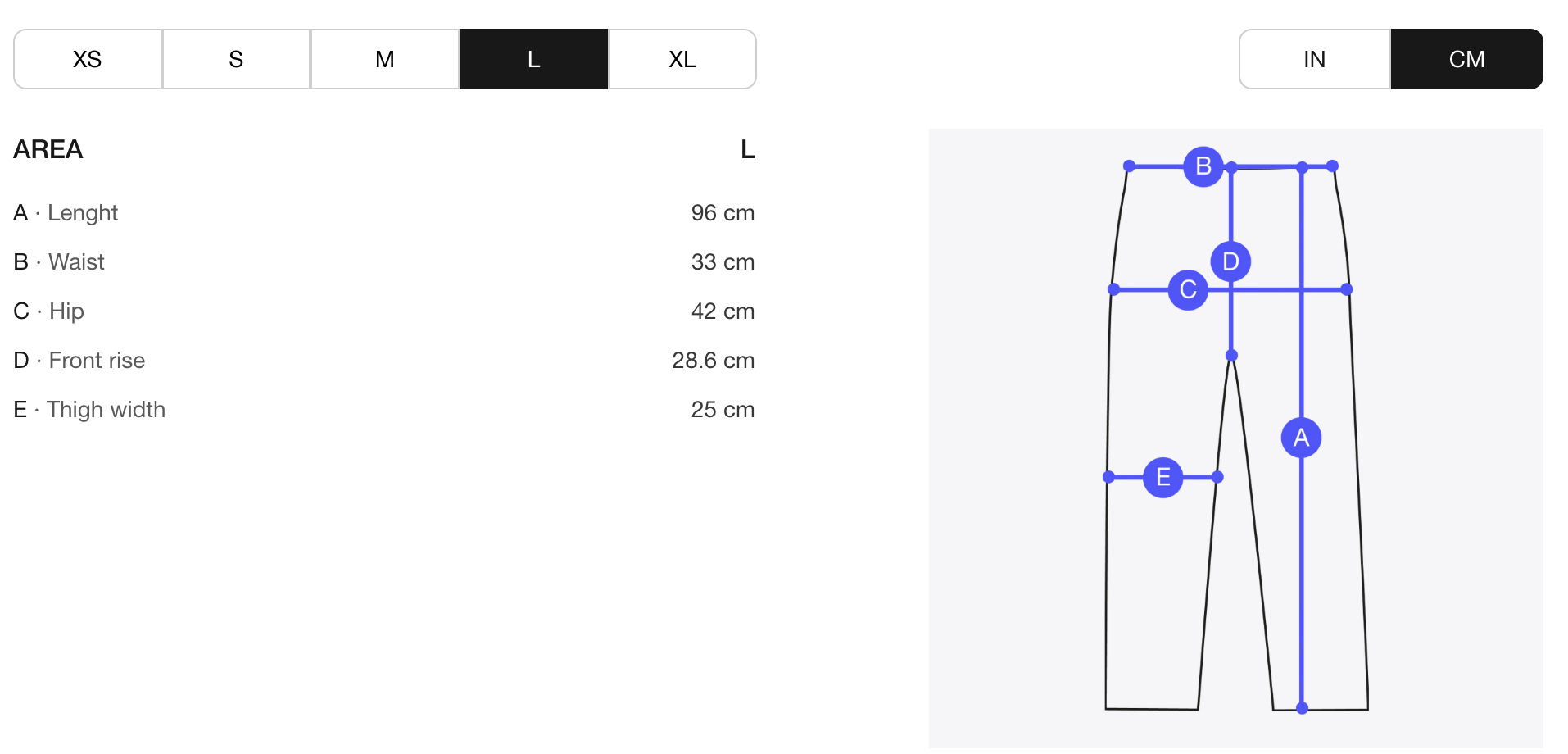
Task: Click the 28.6 cm front rise value
Action: point(713,361)
